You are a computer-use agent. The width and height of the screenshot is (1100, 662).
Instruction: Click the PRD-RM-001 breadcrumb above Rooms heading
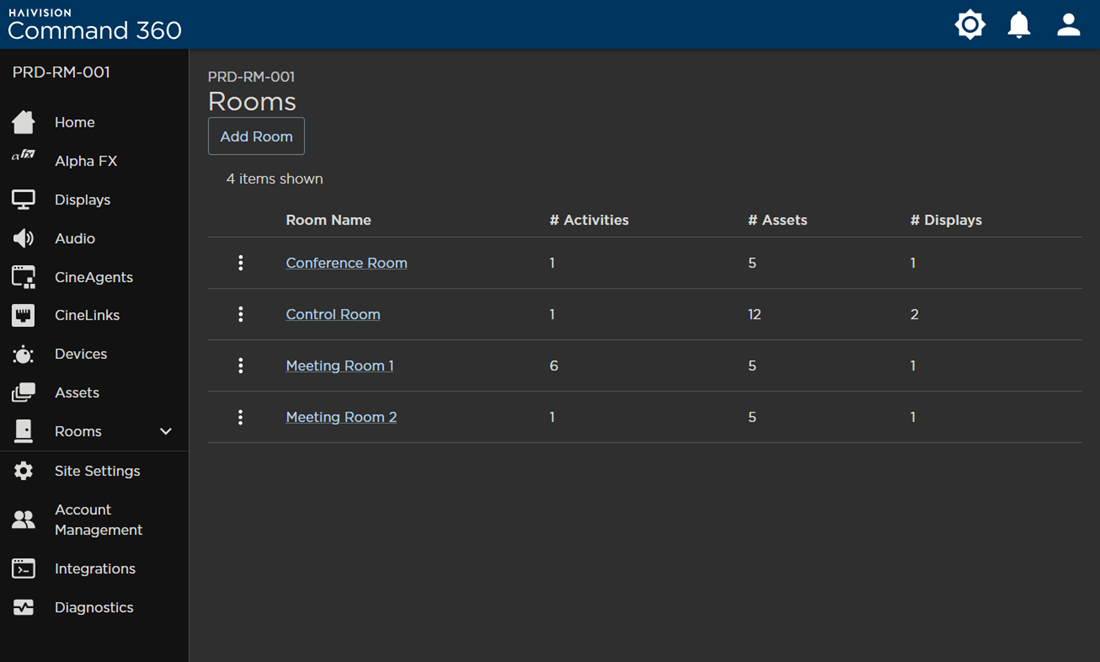(x=251, y=76)
